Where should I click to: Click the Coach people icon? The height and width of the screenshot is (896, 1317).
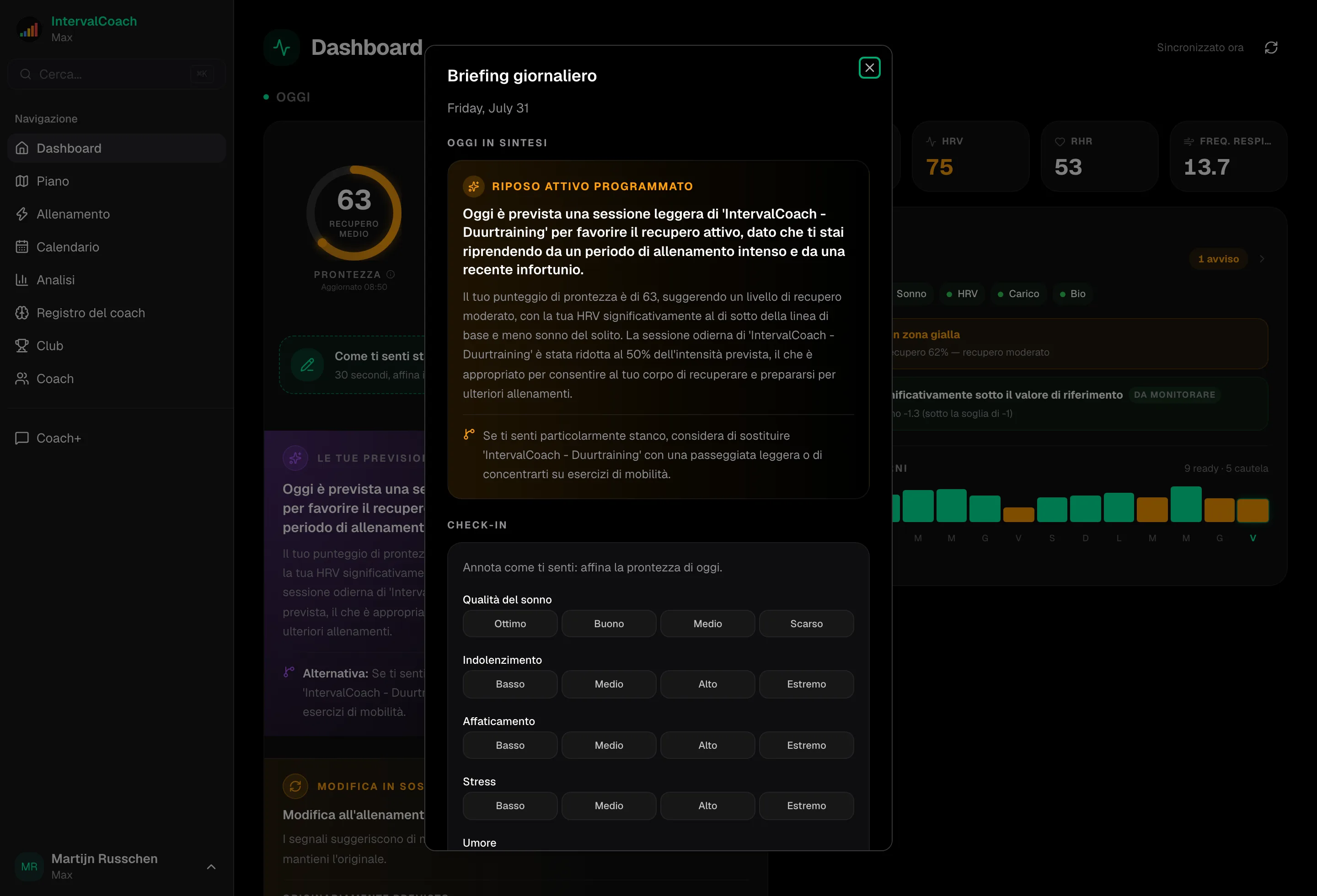[22, 379]
